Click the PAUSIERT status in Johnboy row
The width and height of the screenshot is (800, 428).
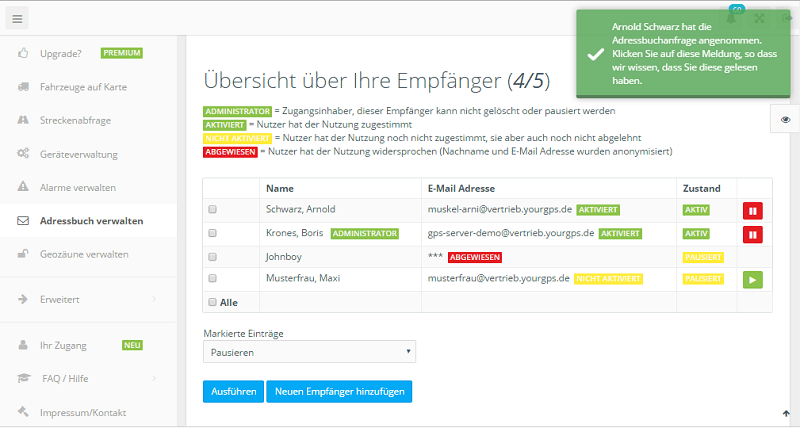tap(703, 257)
